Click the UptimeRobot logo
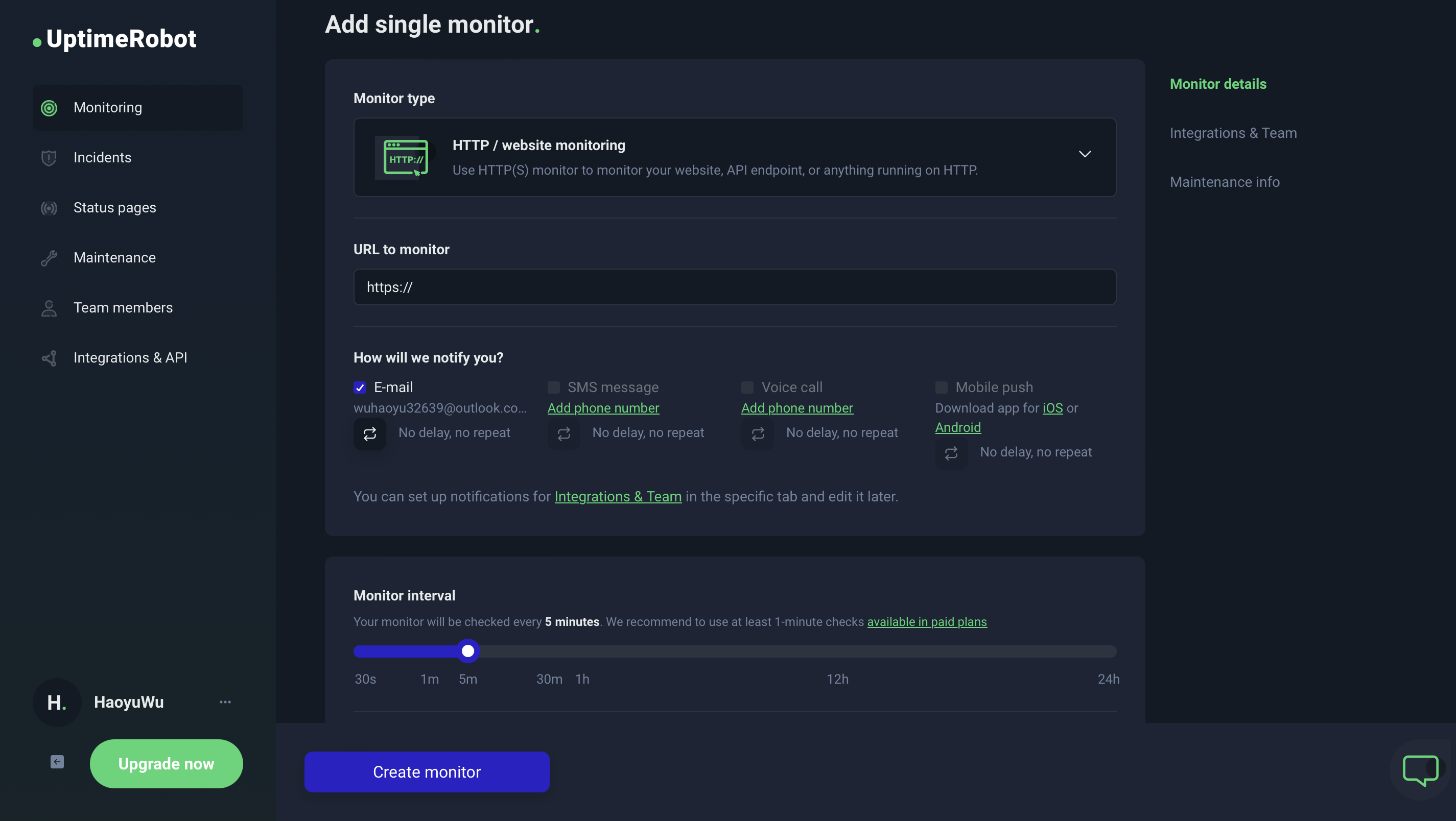Screen dimensions: 1456x821 click(115, 38)
